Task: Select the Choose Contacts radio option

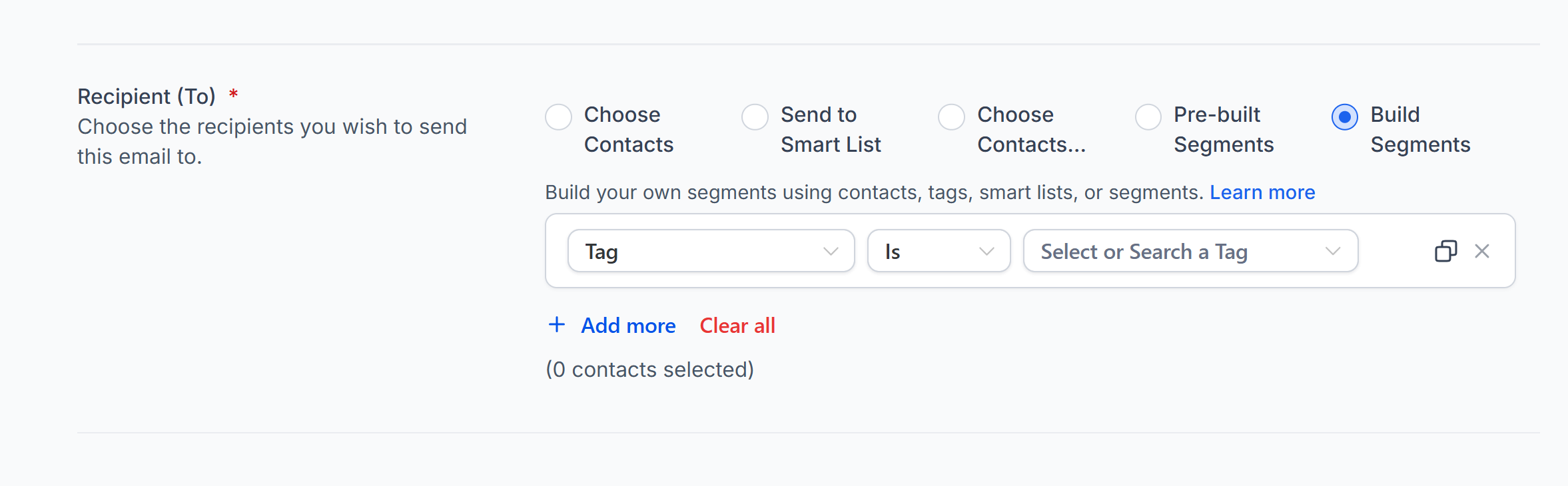Action: click(x=558, y=117)
